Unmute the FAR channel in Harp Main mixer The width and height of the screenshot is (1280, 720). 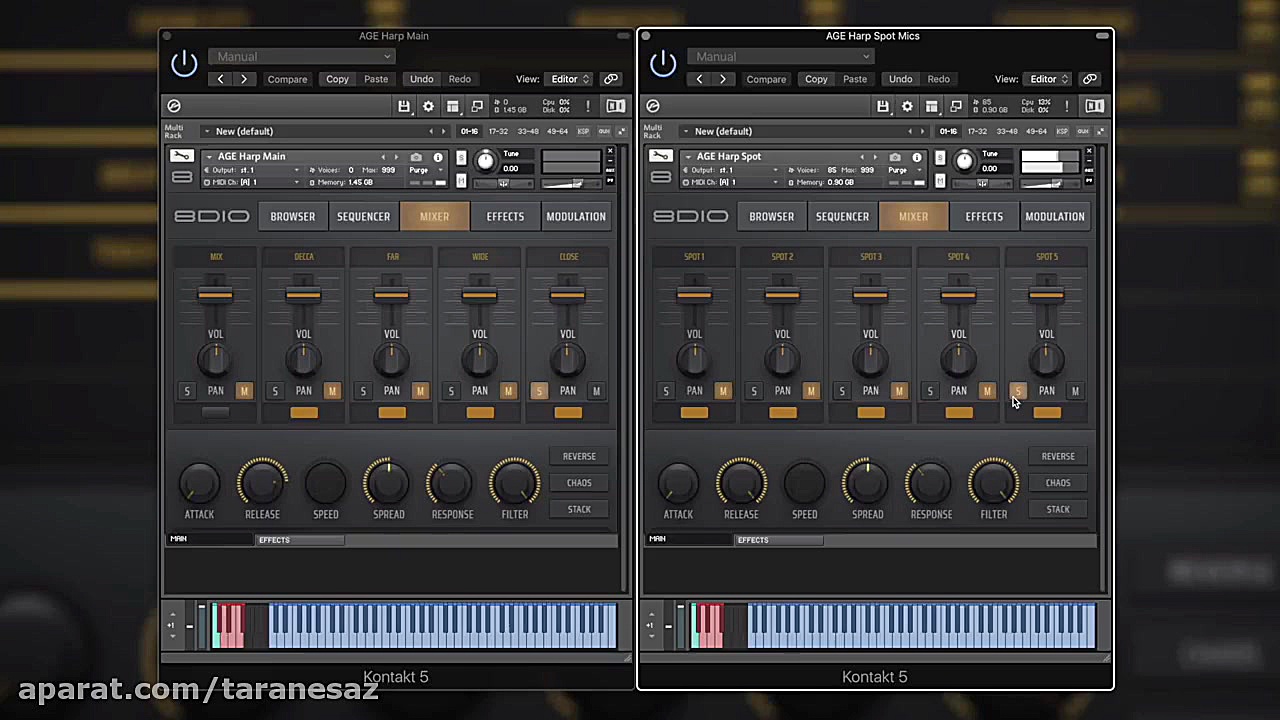coord(420,391)
